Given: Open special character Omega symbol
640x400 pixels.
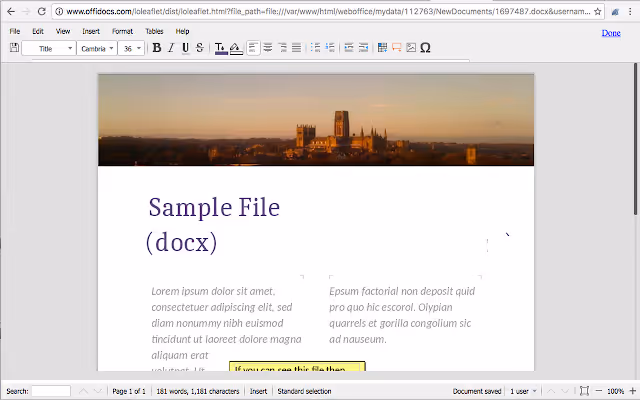Looking at the screenshot, I should pos(425,48).
